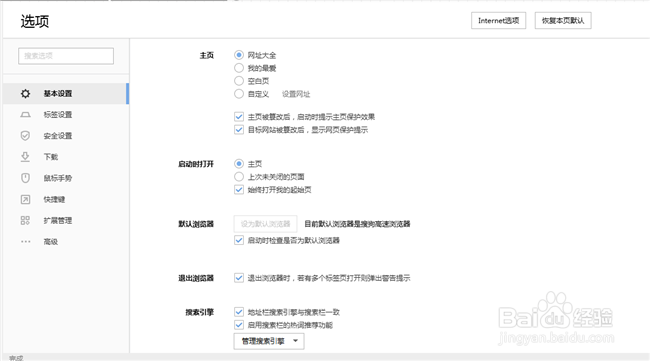Open the 基本设置 section
The height and width of the screenshot is (361, 650).
(x=66, y=94)
